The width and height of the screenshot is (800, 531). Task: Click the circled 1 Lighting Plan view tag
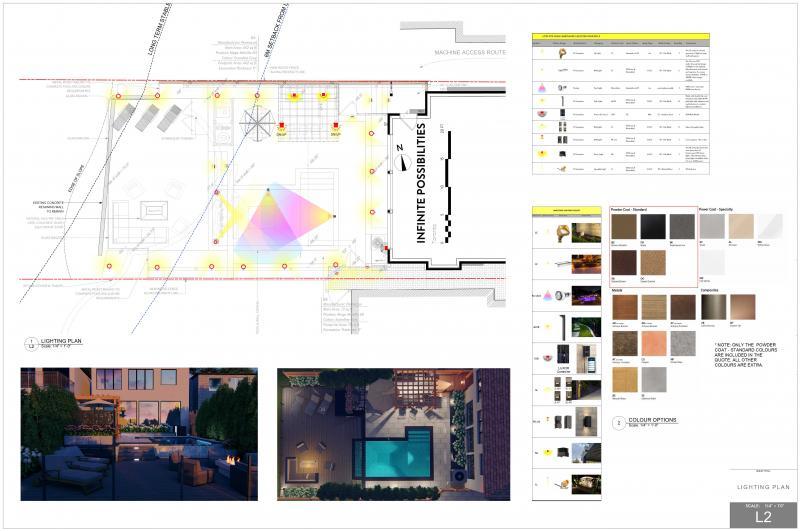[31, 343]
